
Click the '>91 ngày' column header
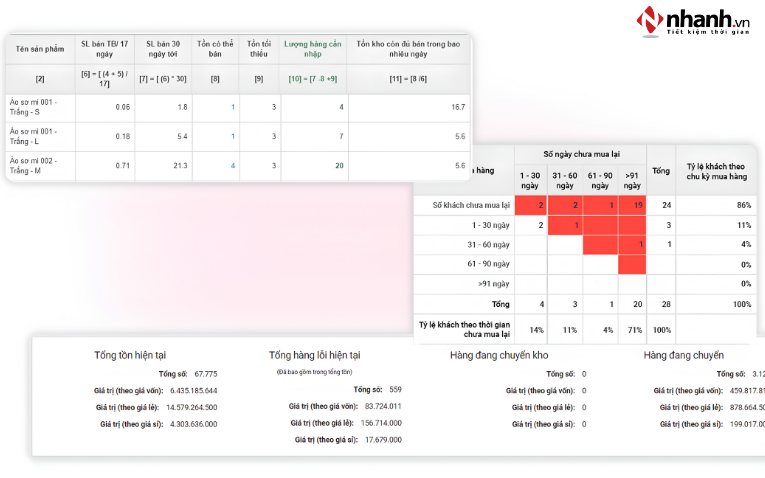(x=632, y=180)
